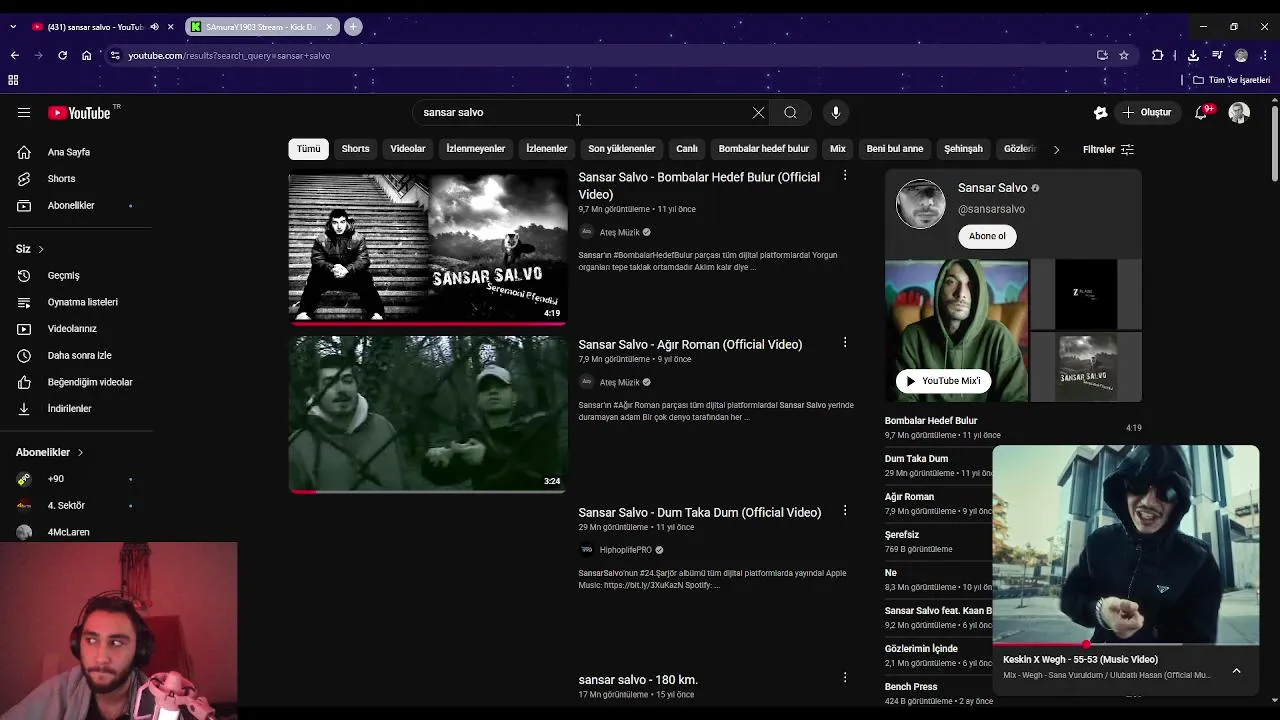The image size is (1280, 720).
Task: Open Ağır Roman video title
Action: click(690, 345)
